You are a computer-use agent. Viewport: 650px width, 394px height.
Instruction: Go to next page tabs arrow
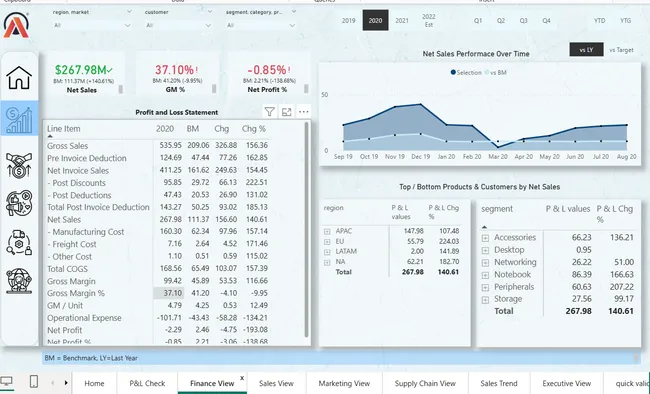tap(66, 383)
